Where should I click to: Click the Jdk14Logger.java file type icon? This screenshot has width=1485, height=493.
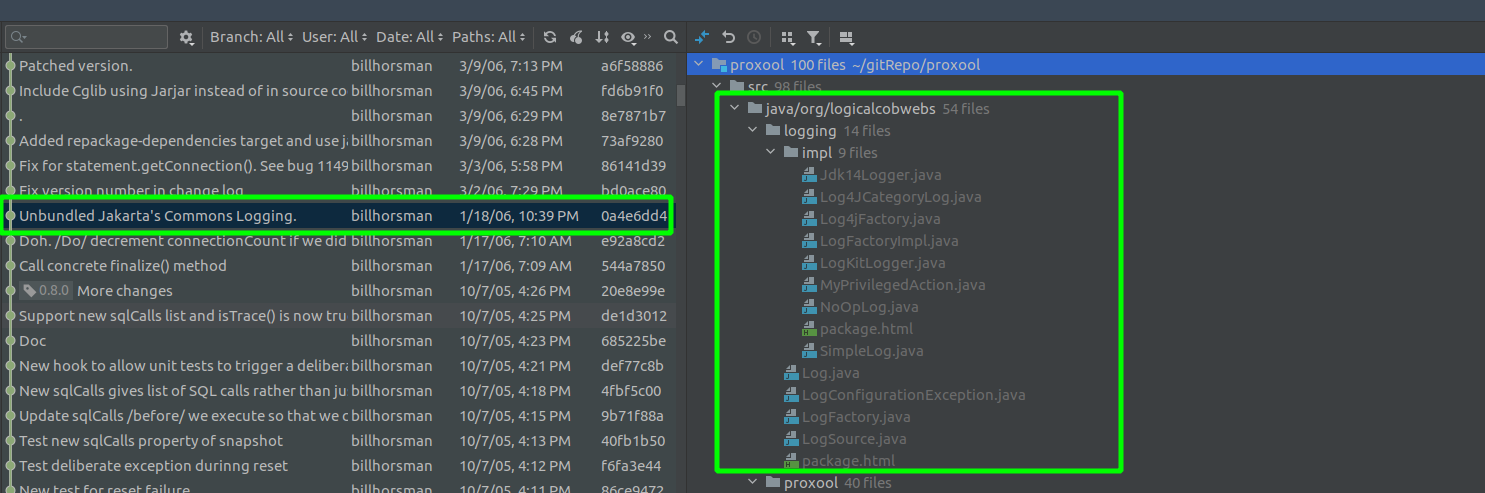click(810, 175)
